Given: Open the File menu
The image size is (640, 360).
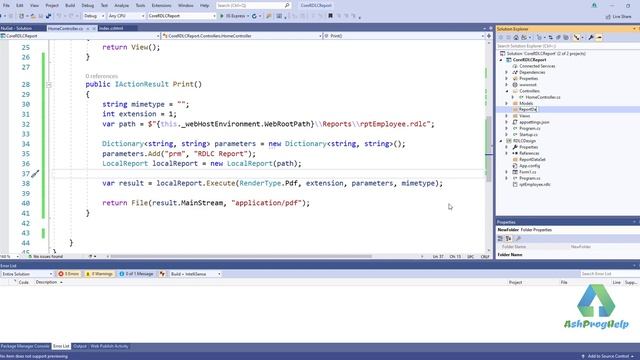Looking at the screenshot, I should (x=6, y=5).
